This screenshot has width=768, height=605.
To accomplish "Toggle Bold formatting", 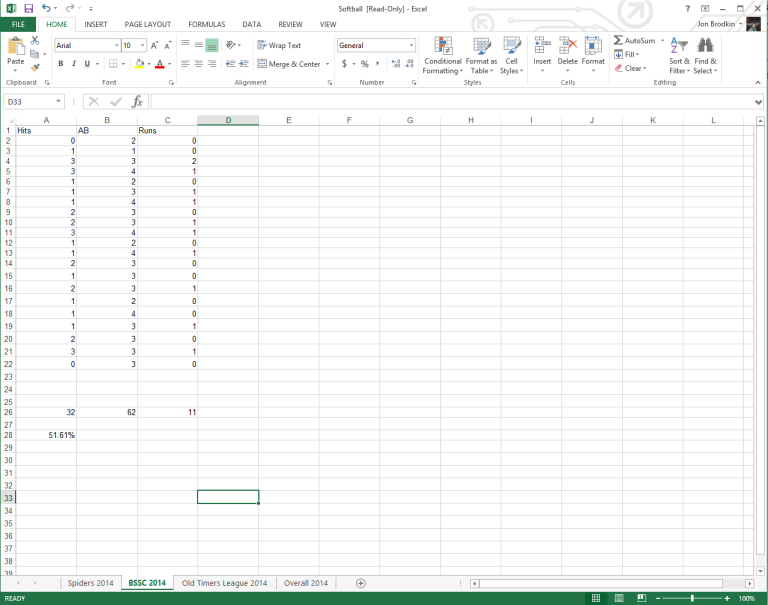I will [x=60, y=64].
